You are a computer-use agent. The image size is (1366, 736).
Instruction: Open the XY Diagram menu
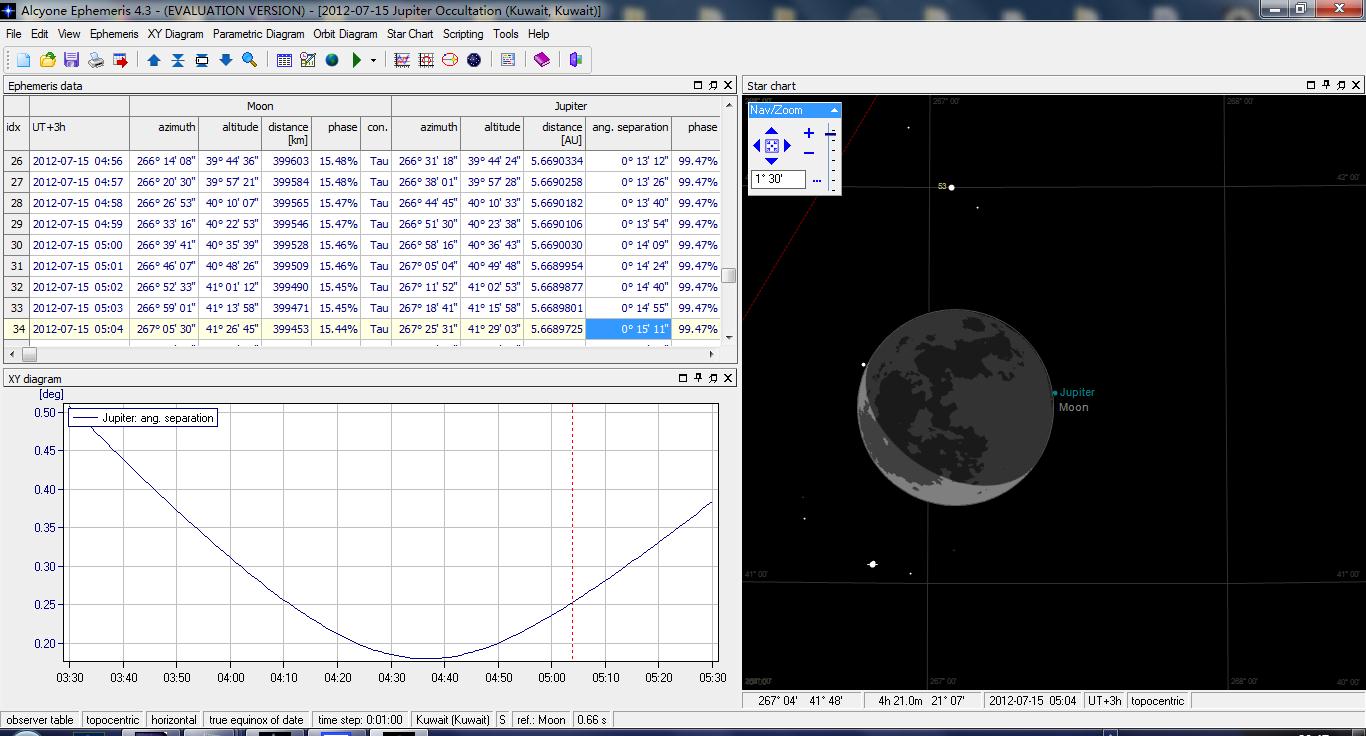click(x=176, y=34)
